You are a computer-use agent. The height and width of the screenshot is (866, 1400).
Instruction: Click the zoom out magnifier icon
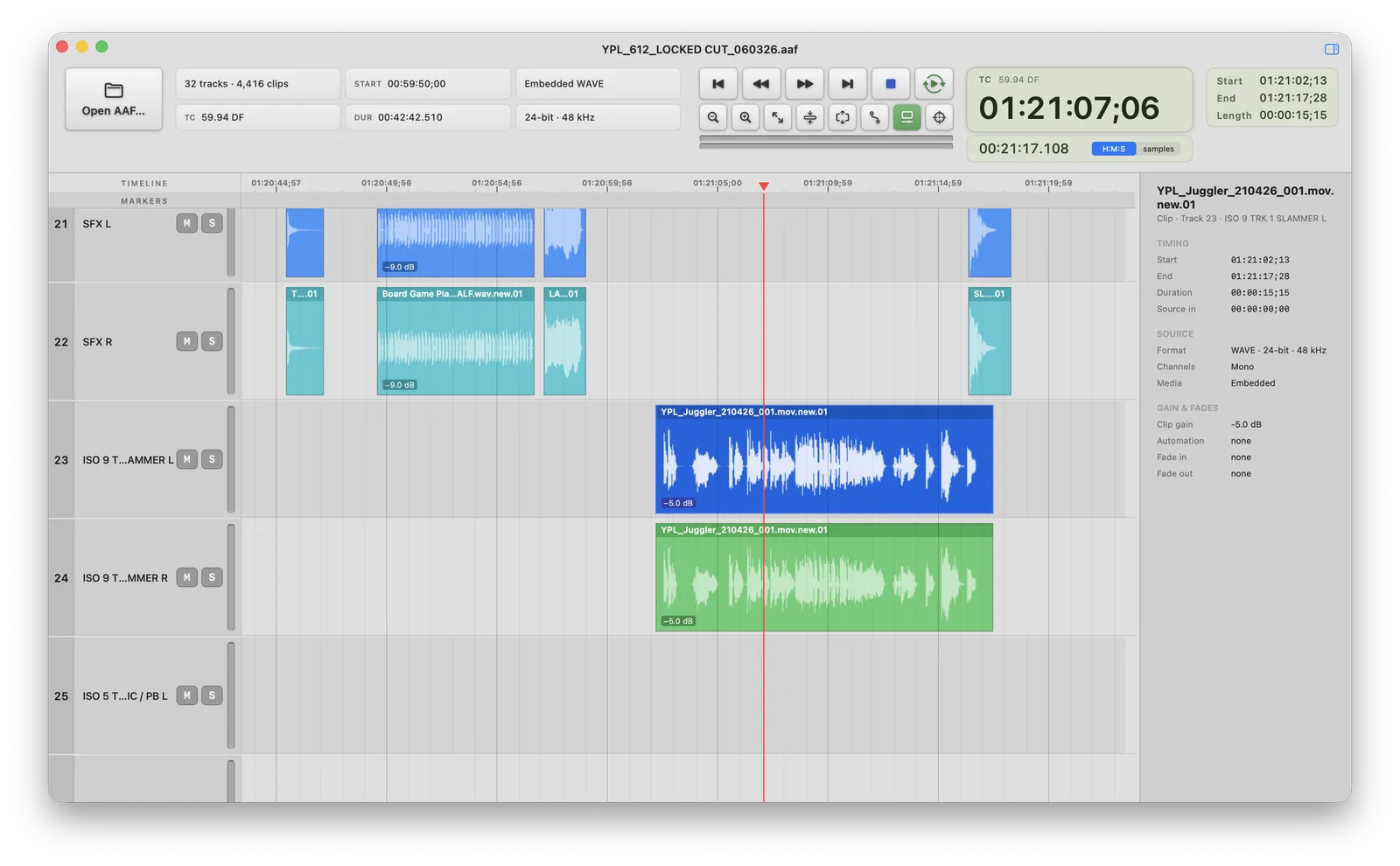(x=713, y=117)
